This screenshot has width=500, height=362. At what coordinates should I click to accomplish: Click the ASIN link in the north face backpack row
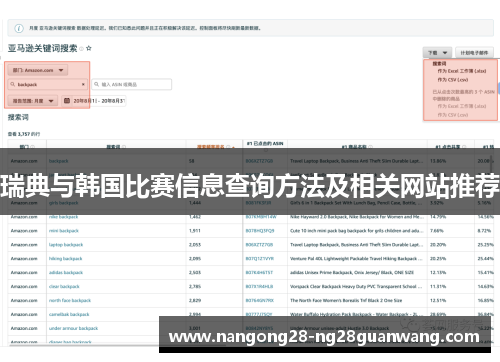click(x=260, y=301)
